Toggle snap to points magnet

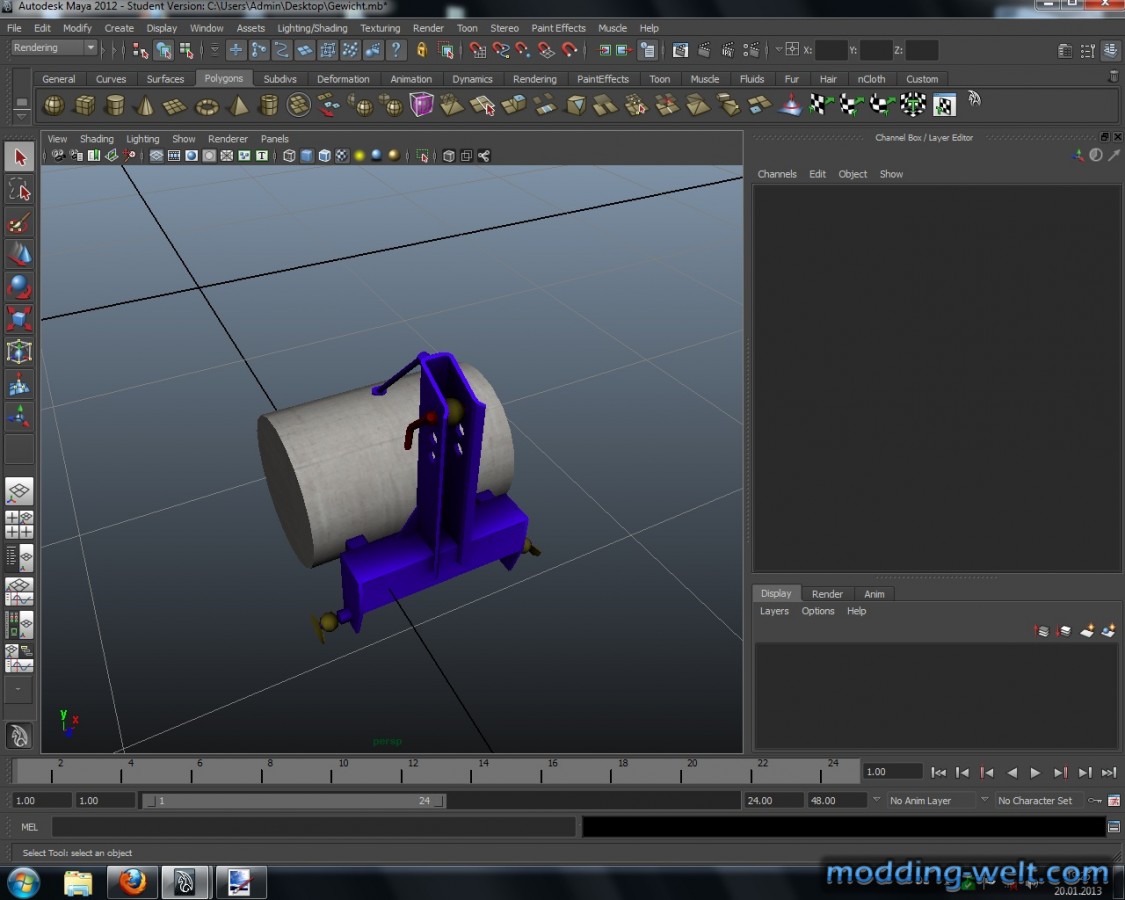pyautogui.click(x=523, y=50)
